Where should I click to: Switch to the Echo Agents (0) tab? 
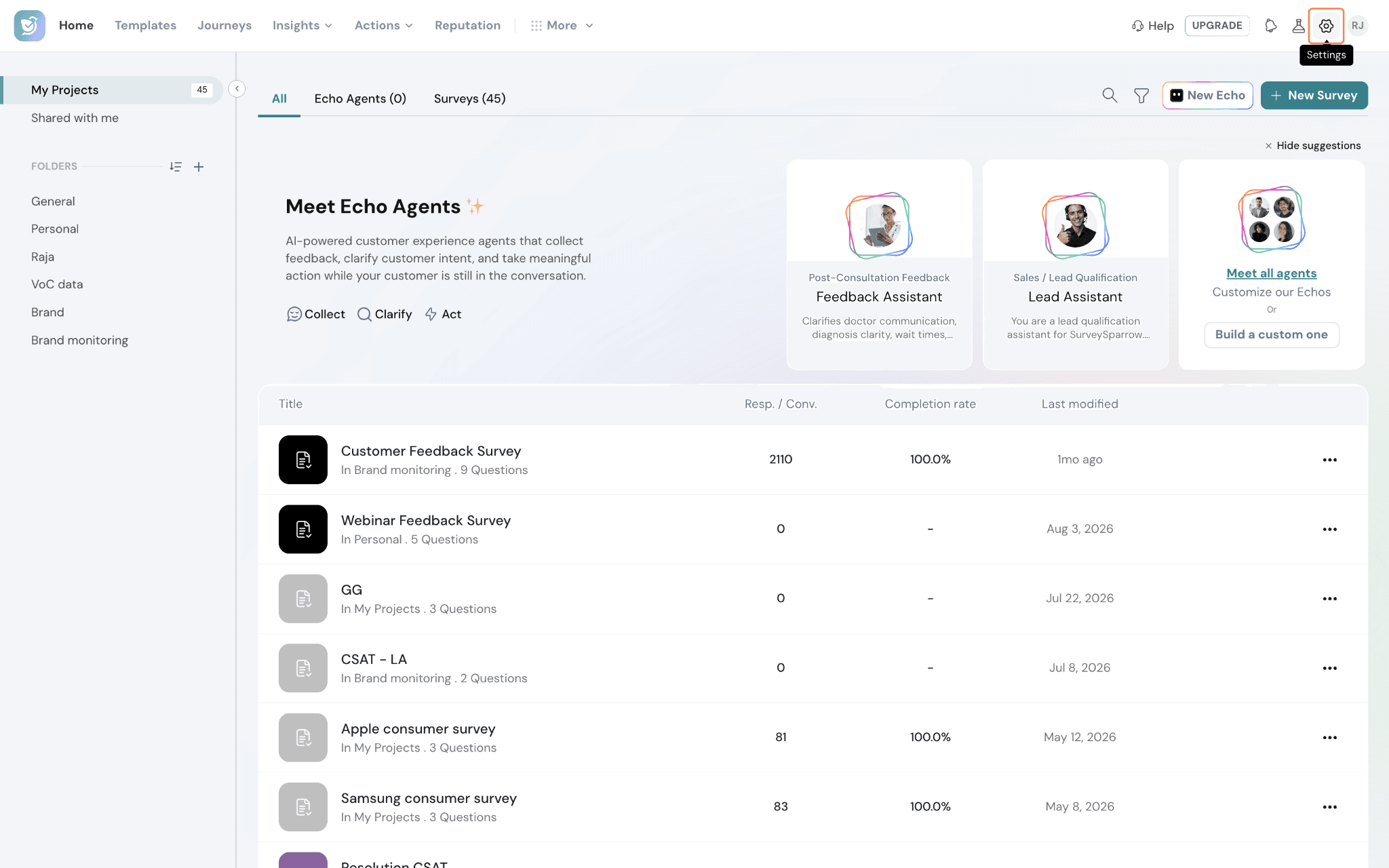click(360, 99)
